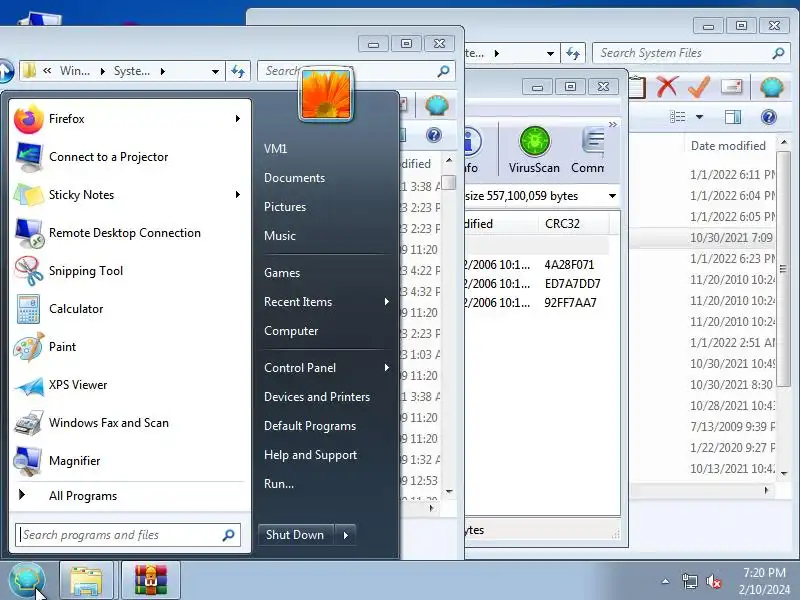
Task: Expand WinRAR toolbar overflow chevron
Action: coord(613,124)
